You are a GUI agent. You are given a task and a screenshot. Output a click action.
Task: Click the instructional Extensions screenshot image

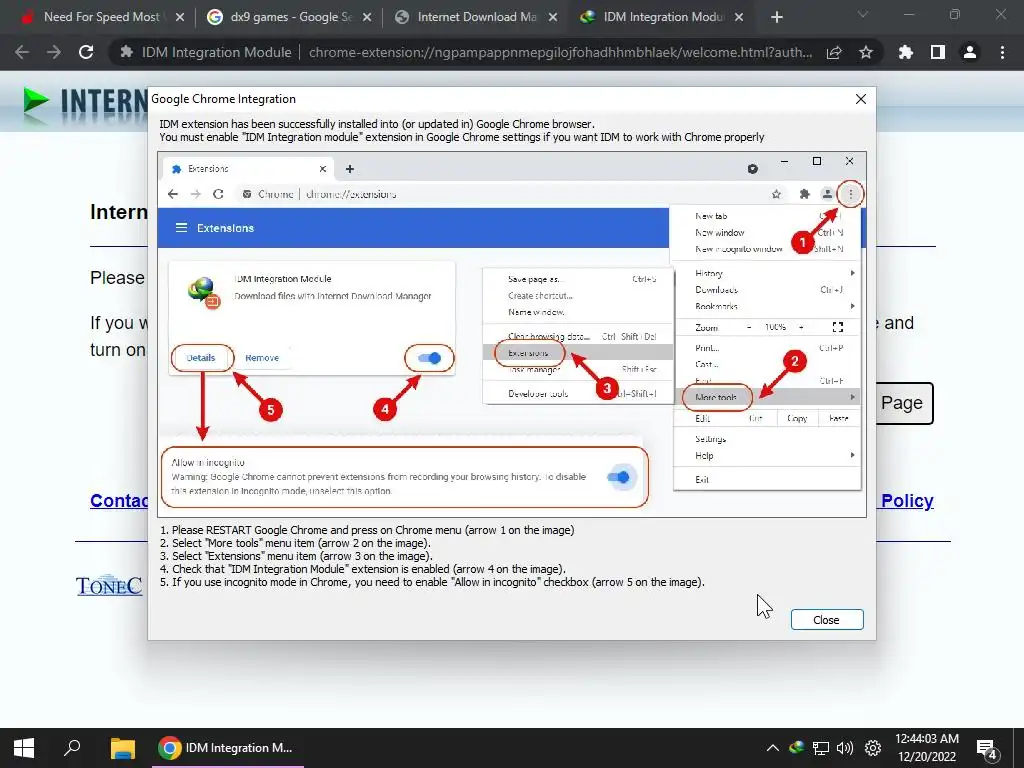point(512,334)
